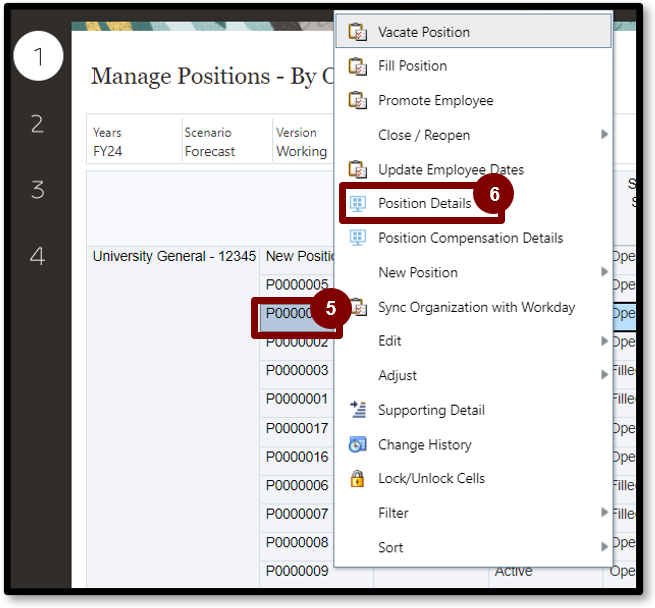The height and width of the screenshot is (608, 655).
Task: Click the Position Details form icon
Action: [x=357, y=204]
